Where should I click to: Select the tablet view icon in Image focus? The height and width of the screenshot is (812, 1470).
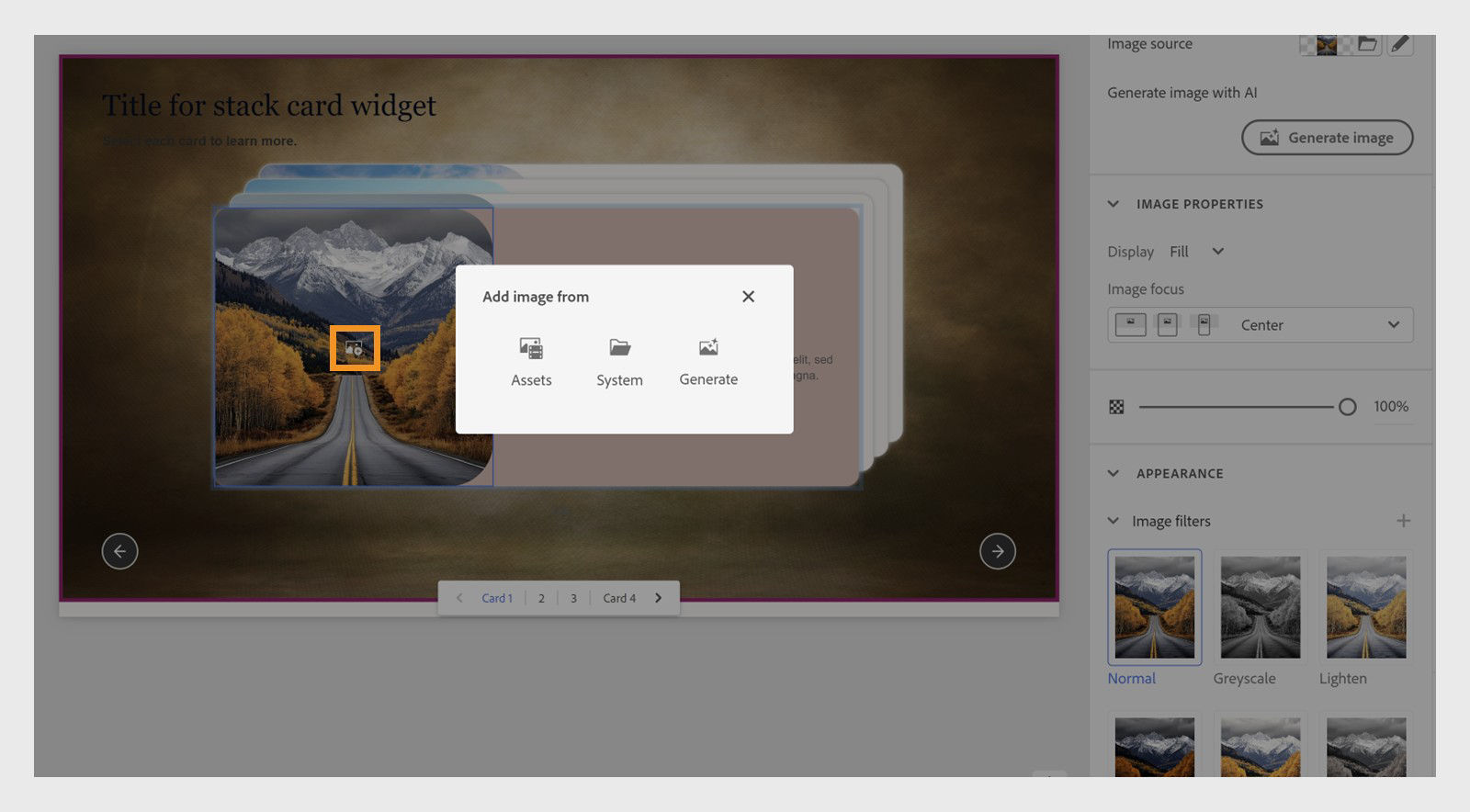(x=1167, y=324)
